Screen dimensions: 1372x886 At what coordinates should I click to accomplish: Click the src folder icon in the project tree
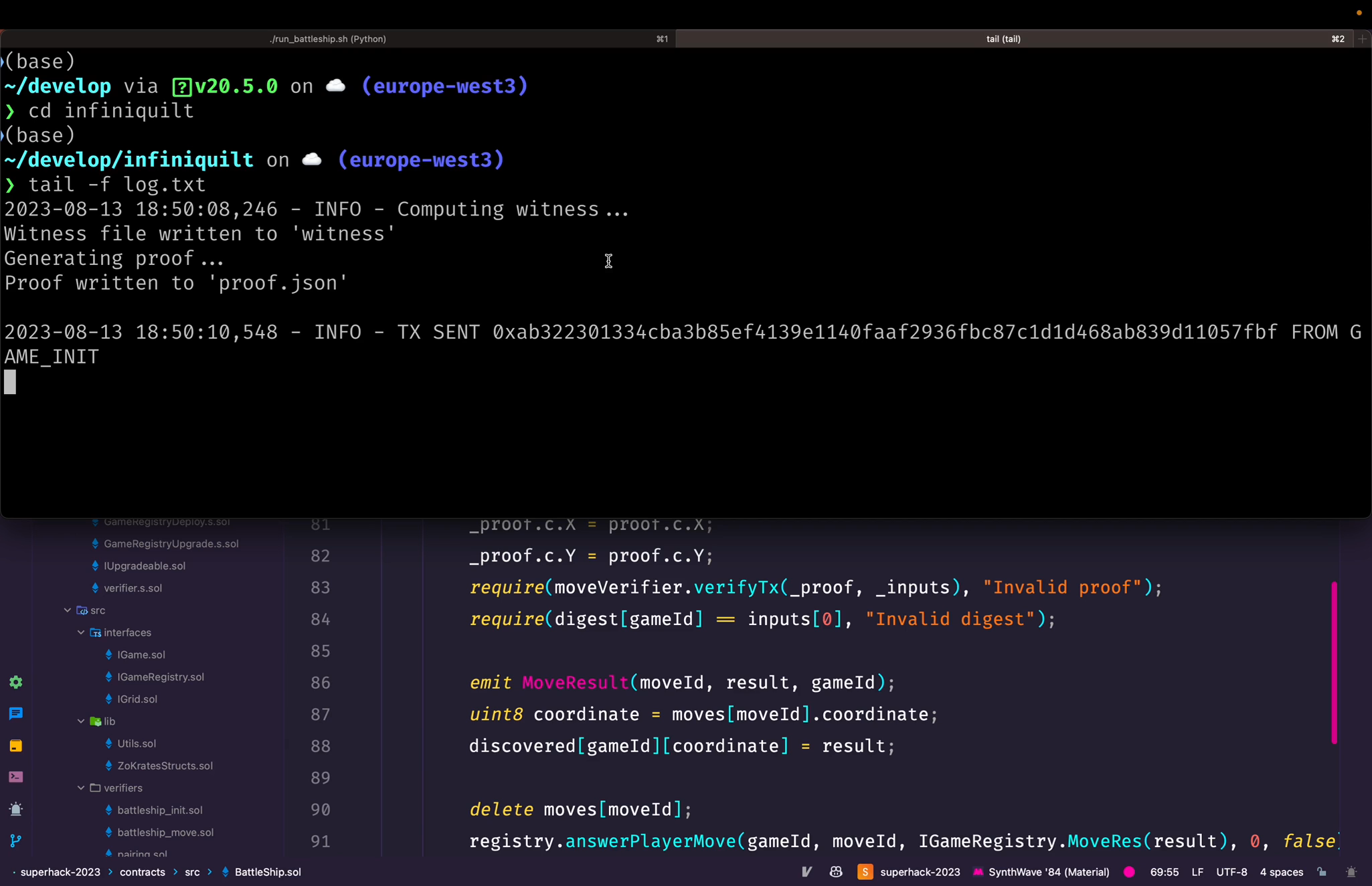click(82, 610)
